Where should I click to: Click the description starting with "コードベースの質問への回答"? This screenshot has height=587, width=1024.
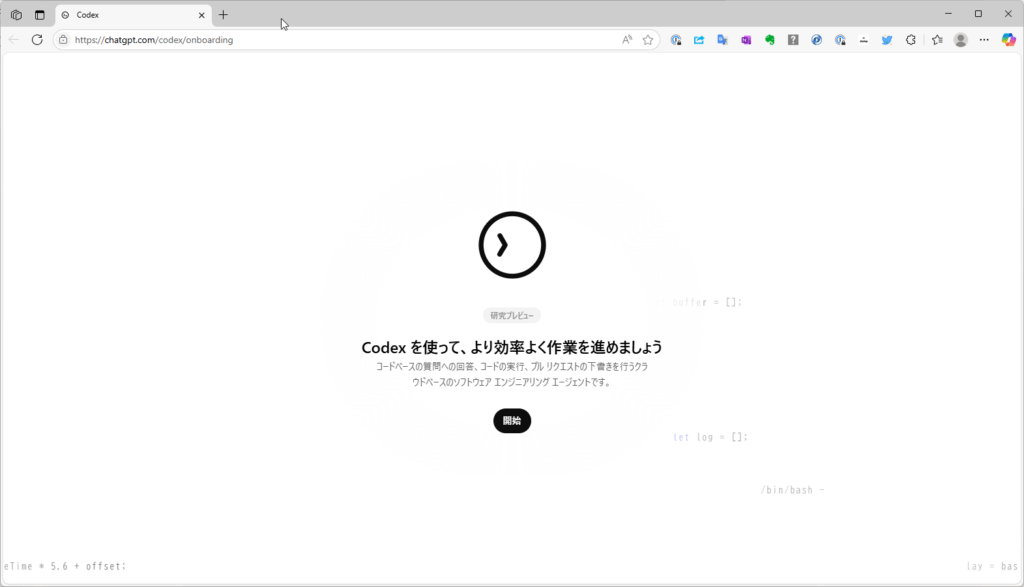click(512, 374)
